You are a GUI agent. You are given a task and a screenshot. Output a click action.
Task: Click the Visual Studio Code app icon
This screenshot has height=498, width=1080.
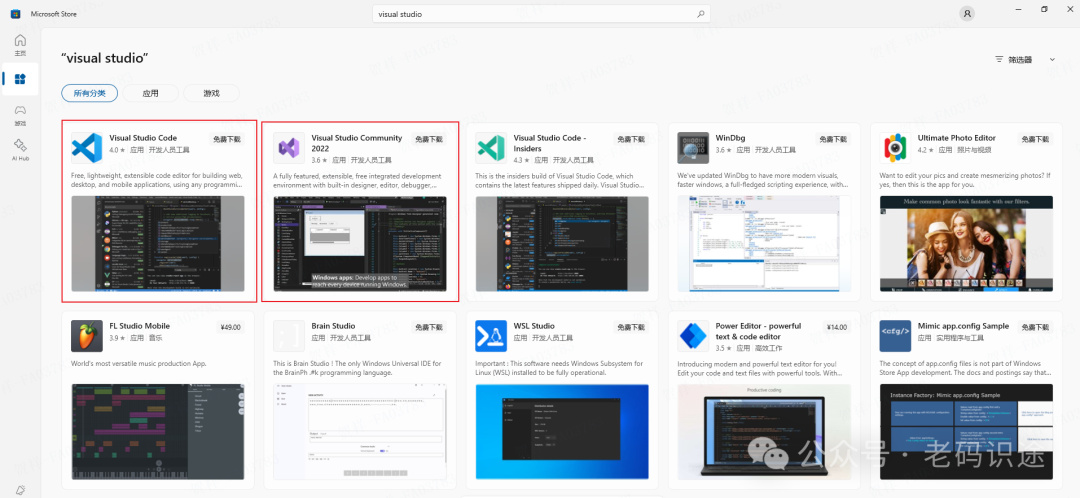(87, 148)
